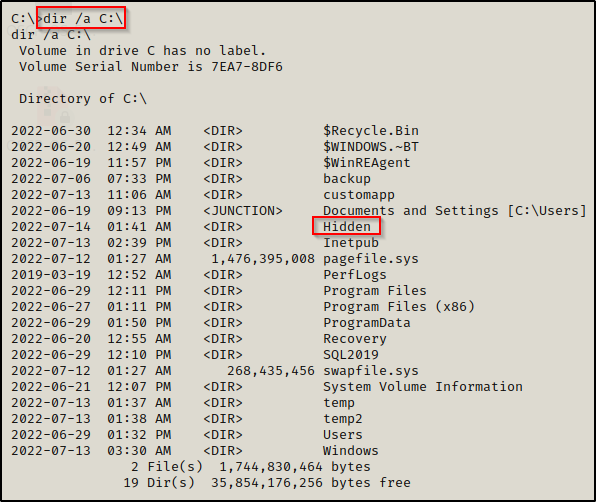Viewport: 596px width, 502px height.
Task: Click the ProgramData folder name
Action: coord(367,323)
